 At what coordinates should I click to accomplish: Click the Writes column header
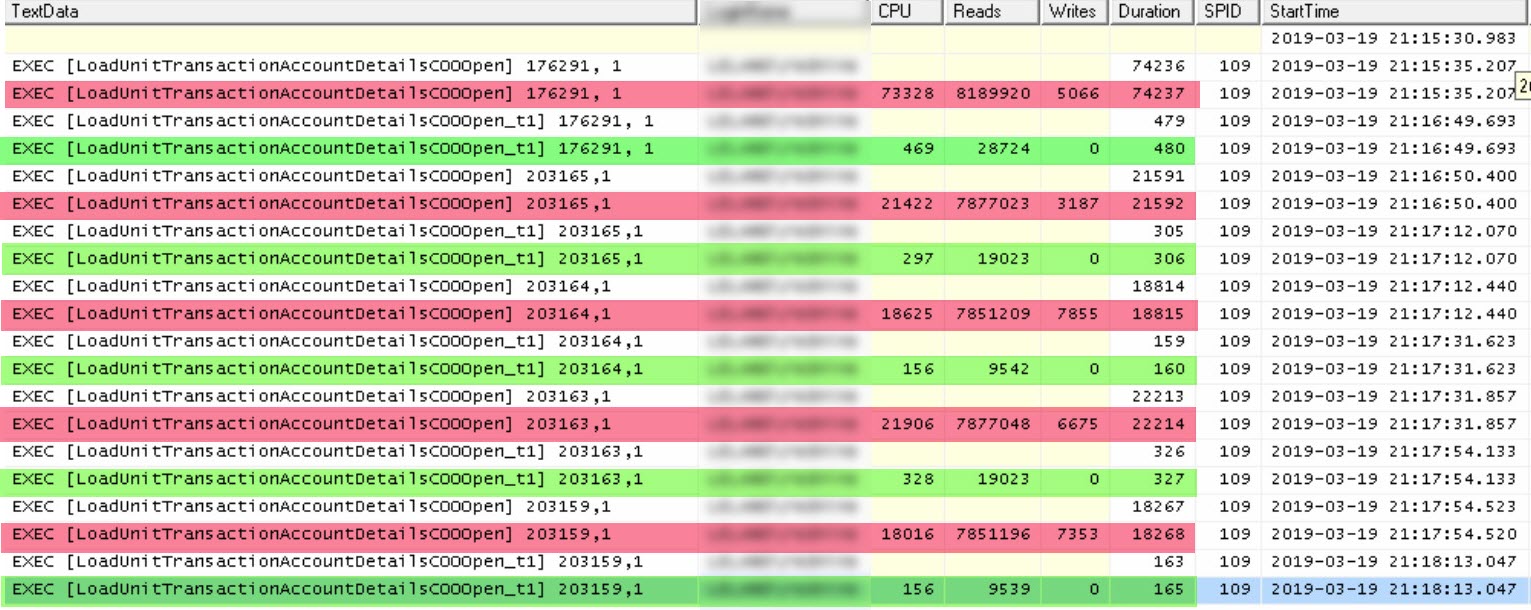click(1074, 12)
